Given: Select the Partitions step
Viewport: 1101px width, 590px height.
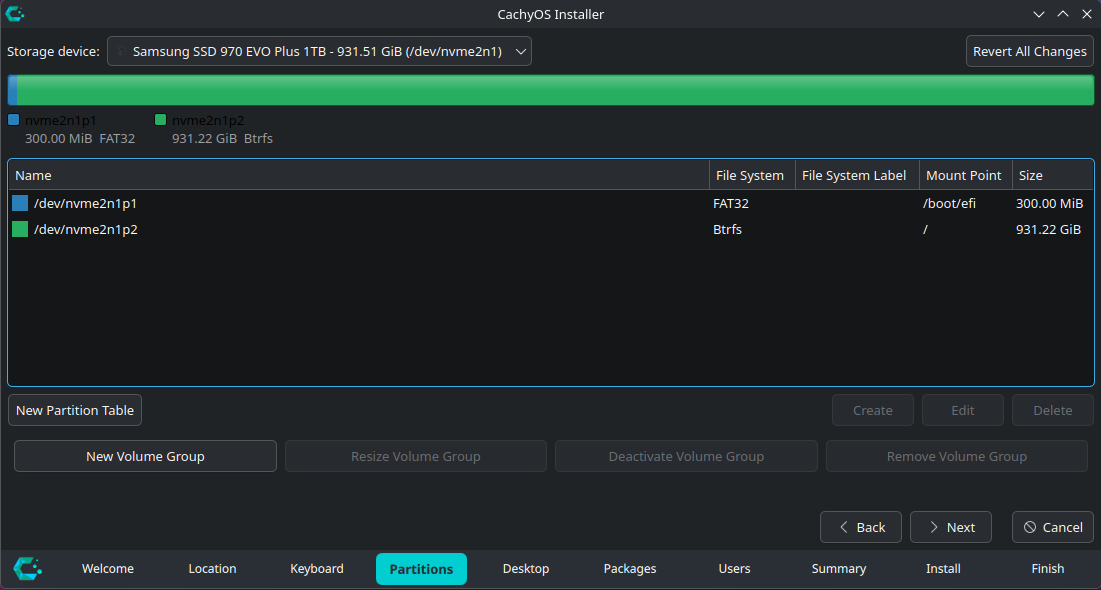Looking at the screenshot, I should 421,569.
